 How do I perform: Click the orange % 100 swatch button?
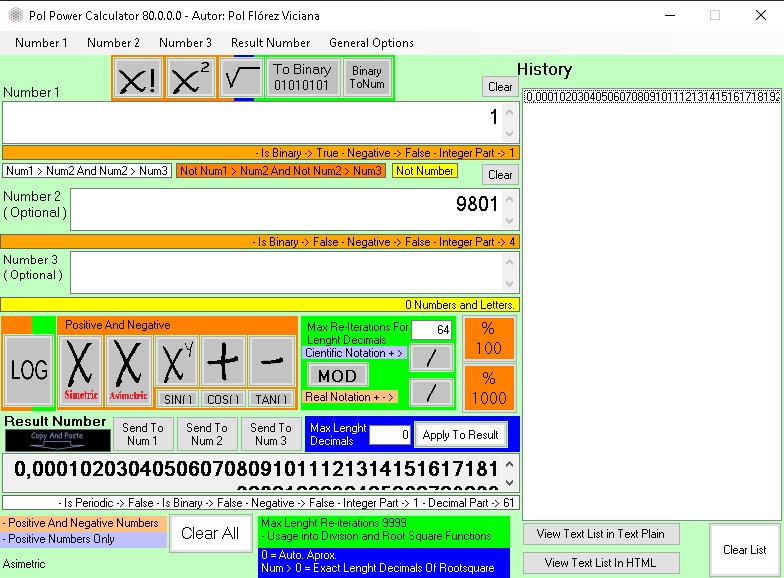(x=489, y=338)
